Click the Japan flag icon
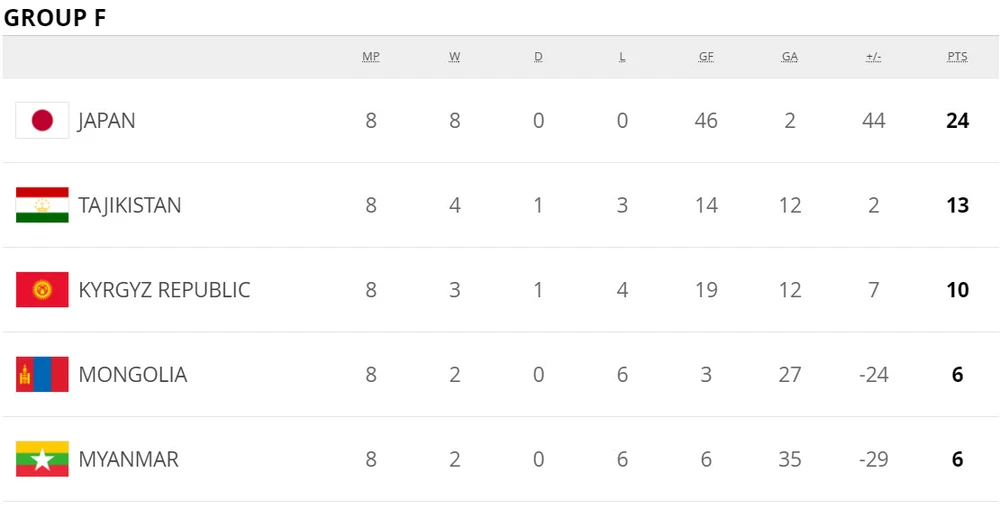The height and width of the screenshot is (509, 1000). point(42,121)
